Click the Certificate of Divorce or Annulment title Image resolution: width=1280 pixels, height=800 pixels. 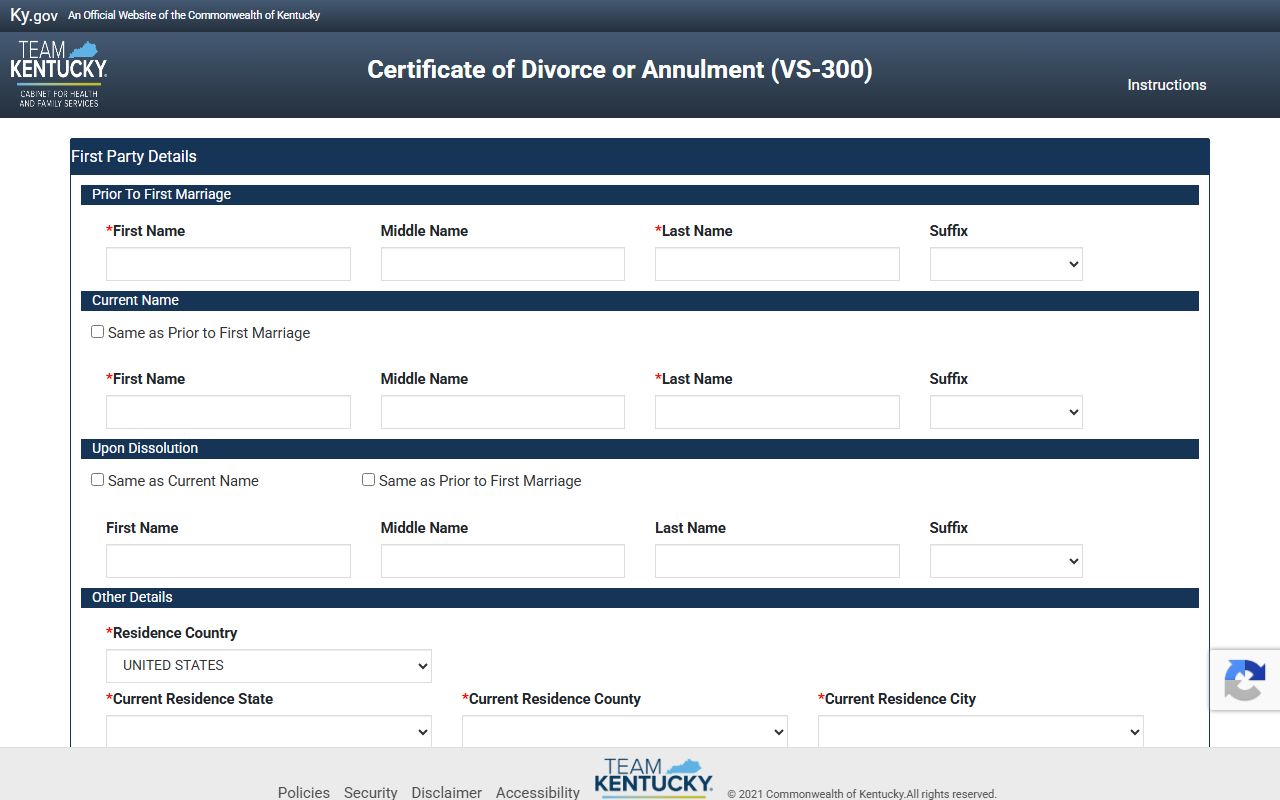click(x=620, y=70)
